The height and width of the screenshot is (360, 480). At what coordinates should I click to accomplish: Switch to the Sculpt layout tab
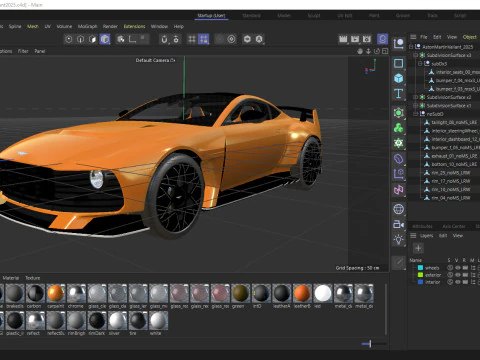point(314,15)
